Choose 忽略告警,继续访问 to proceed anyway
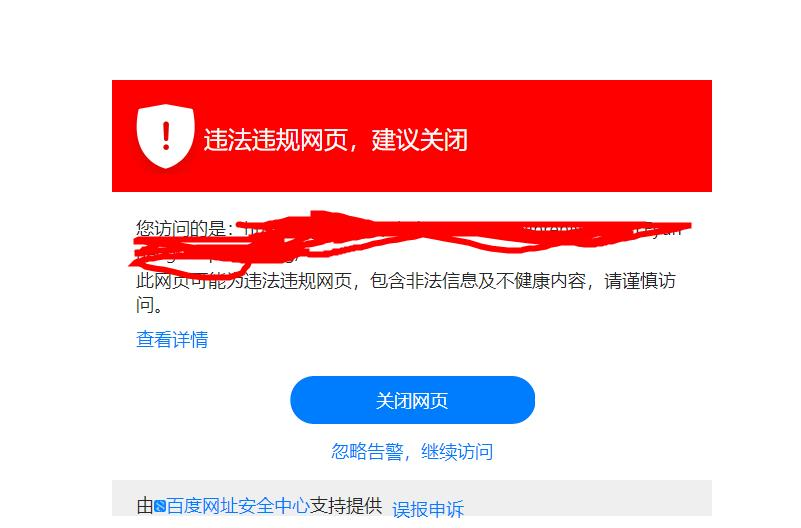The image size is (801, 528). (x=412, y=452)
